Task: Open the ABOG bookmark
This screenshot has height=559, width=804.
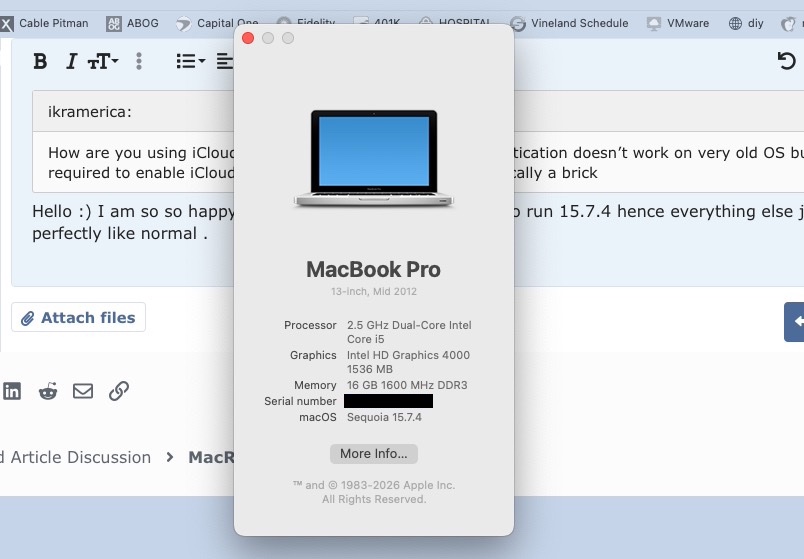Action: [x=132, y=23]
